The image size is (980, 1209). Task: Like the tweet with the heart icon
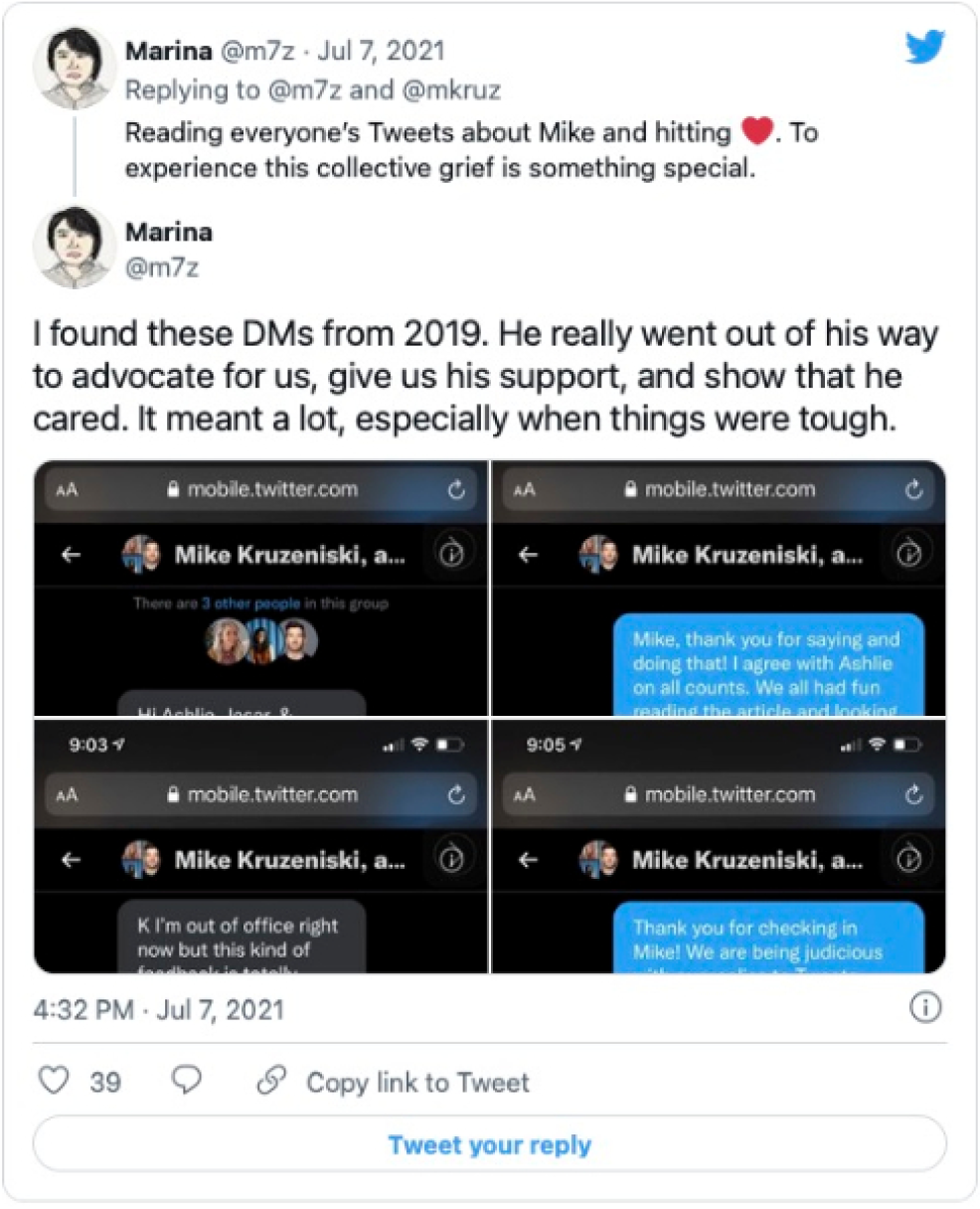(54, 1081)
